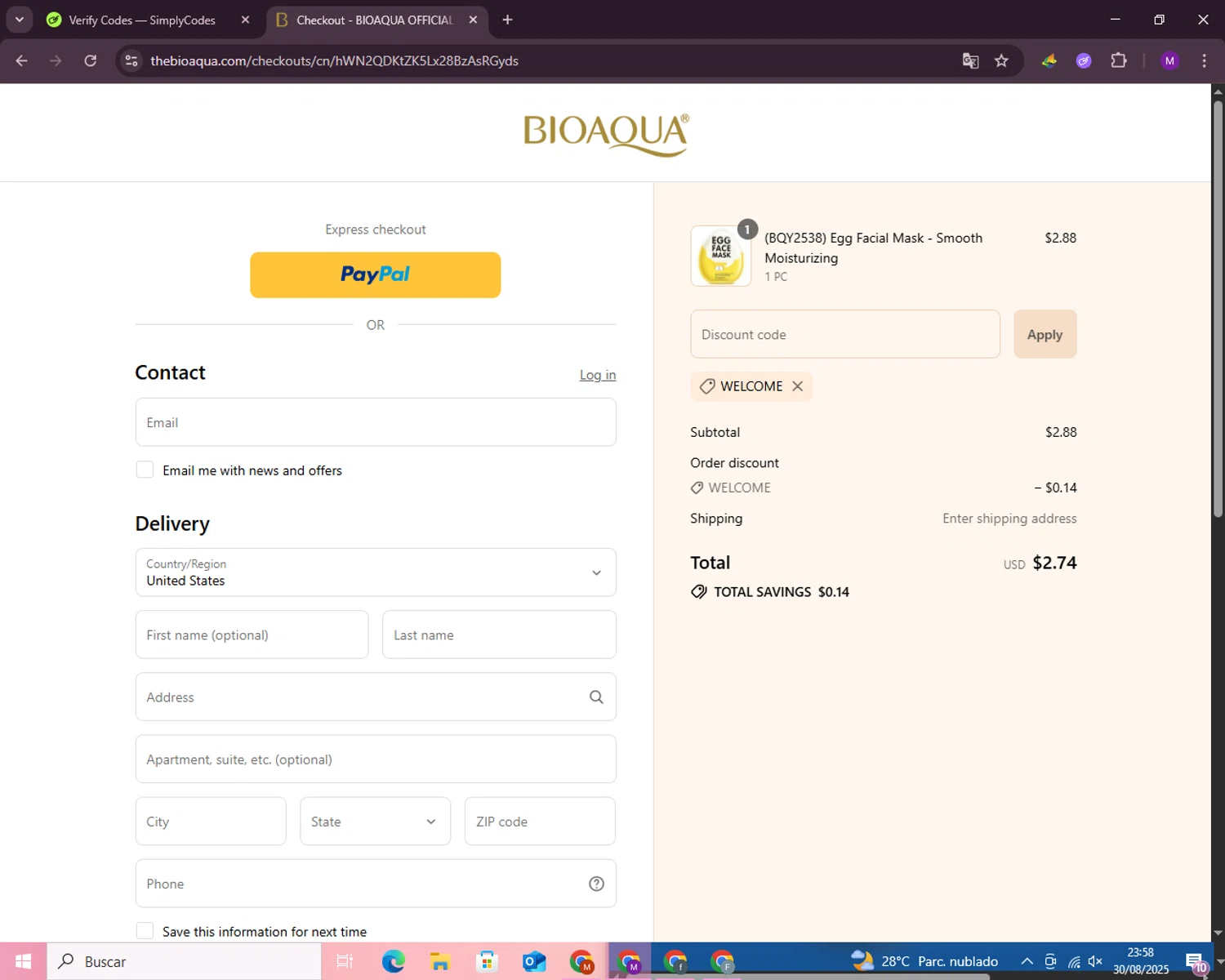Open Outlook from the taskbar

point(534,961)
